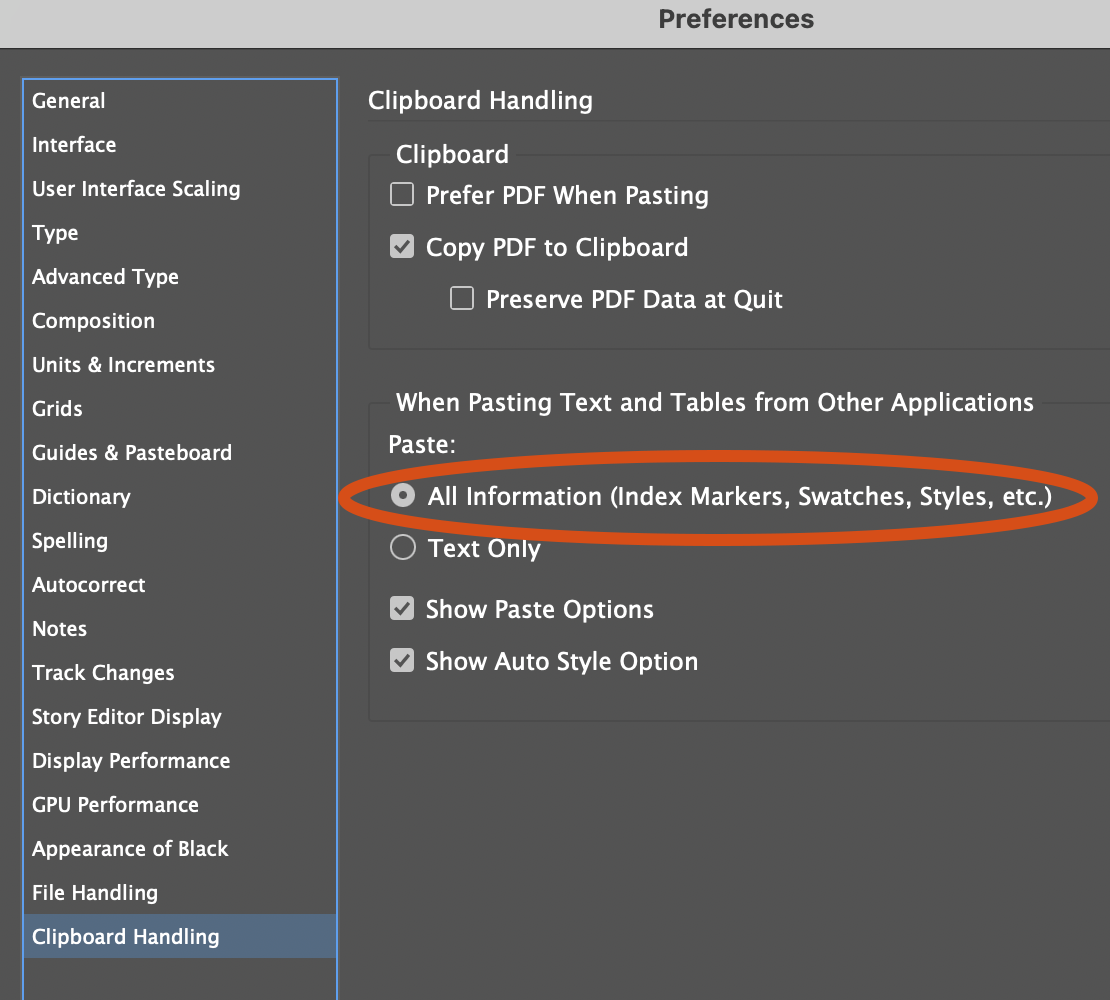The height and width of the screenshot is (1000, 1110).
Task: Enable Preserve PDF Data at Quit
Action: point(462,298)
